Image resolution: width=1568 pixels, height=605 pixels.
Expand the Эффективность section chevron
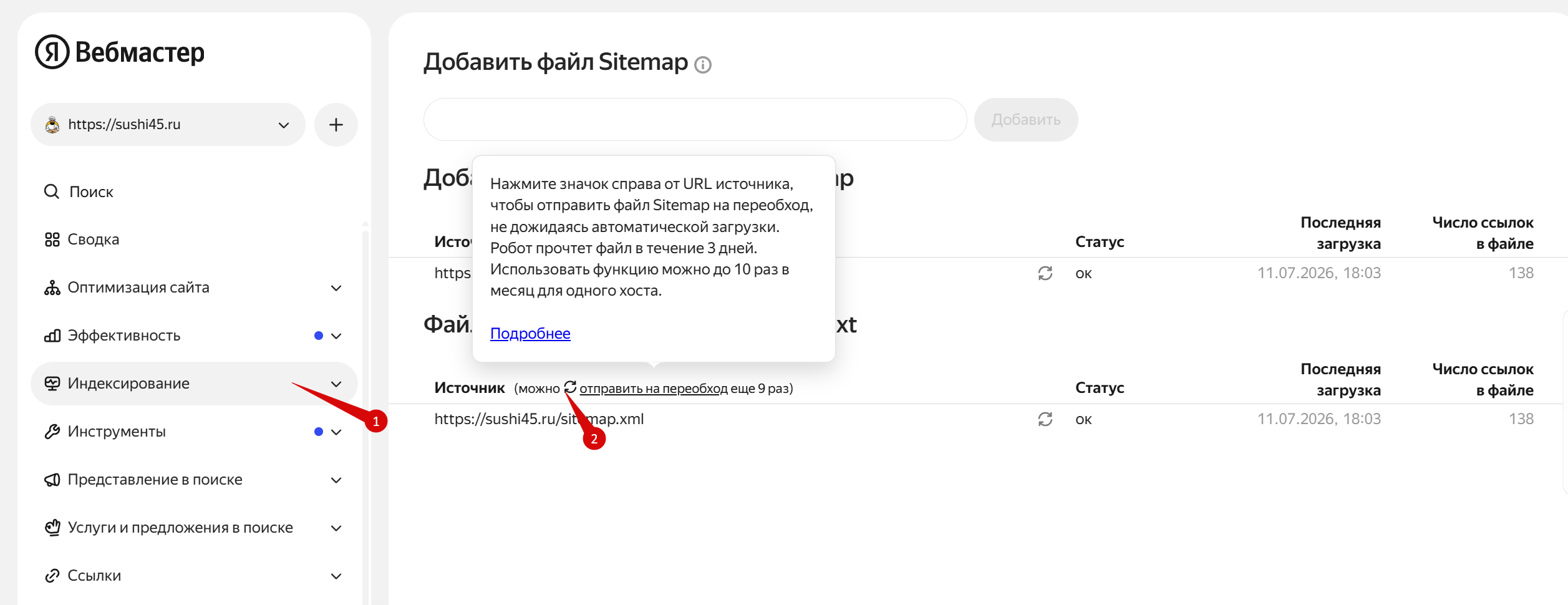click(x=336, y=336)
